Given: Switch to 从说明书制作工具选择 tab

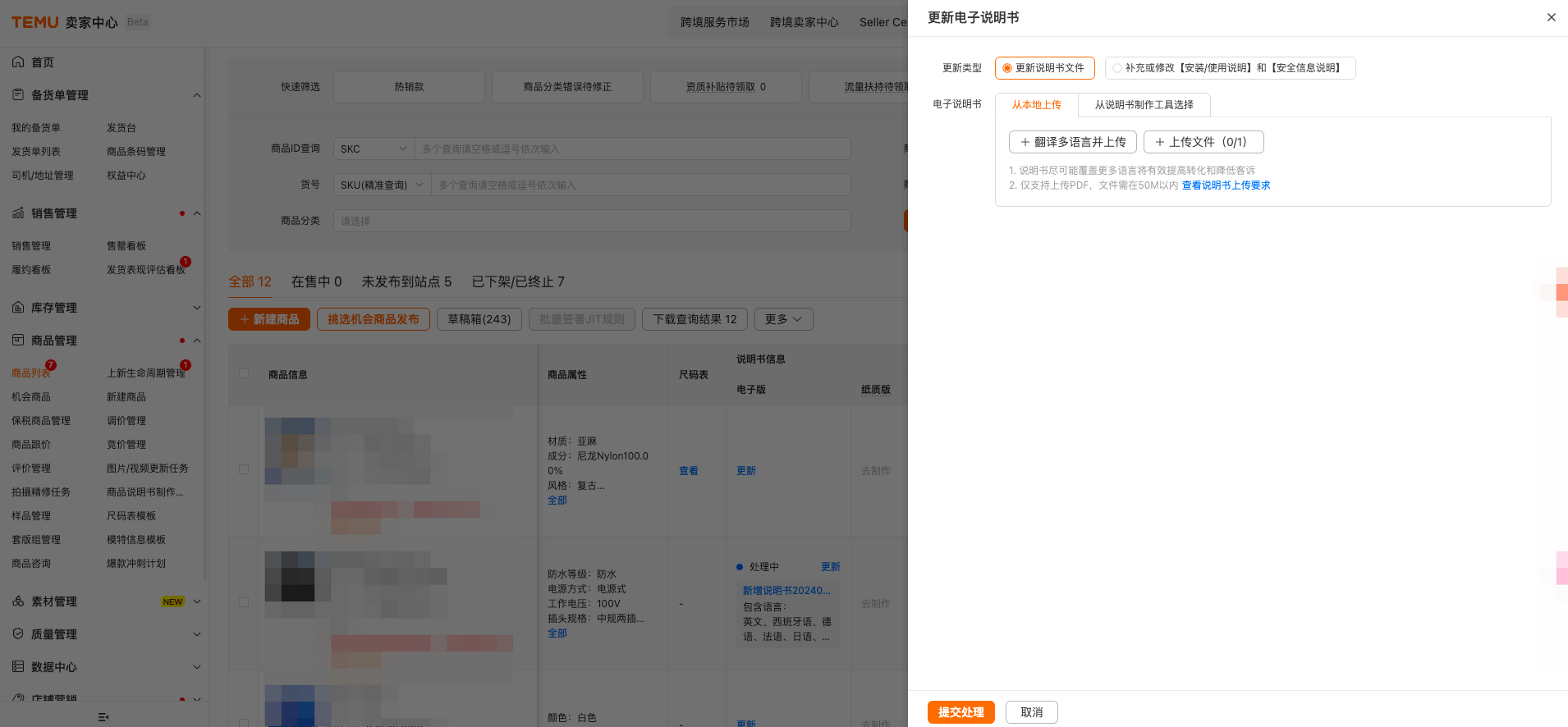Looking at the screenshot, I should [1144, 105].
